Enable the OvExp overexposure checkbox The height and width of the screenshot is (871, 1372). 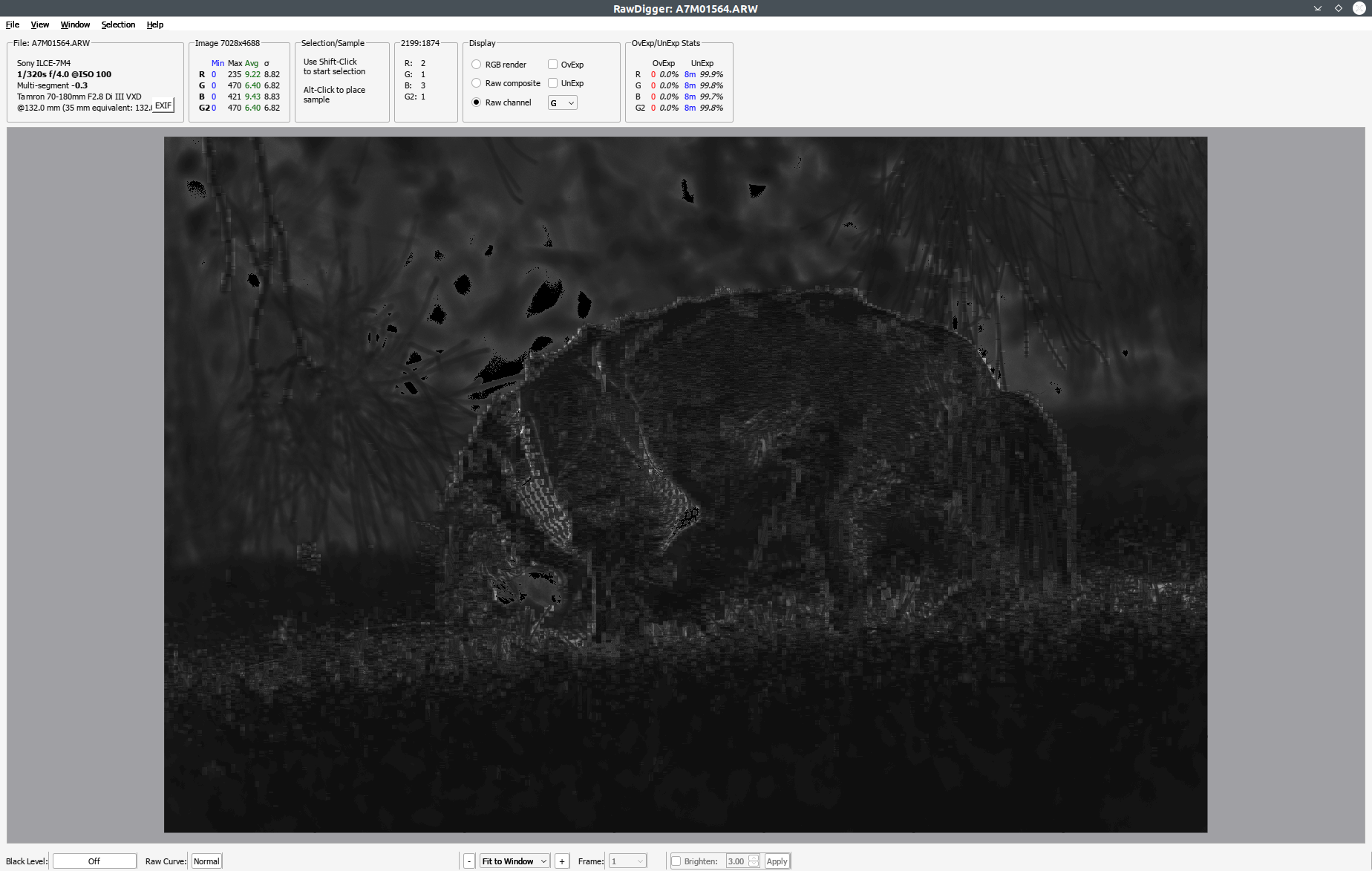552,65
